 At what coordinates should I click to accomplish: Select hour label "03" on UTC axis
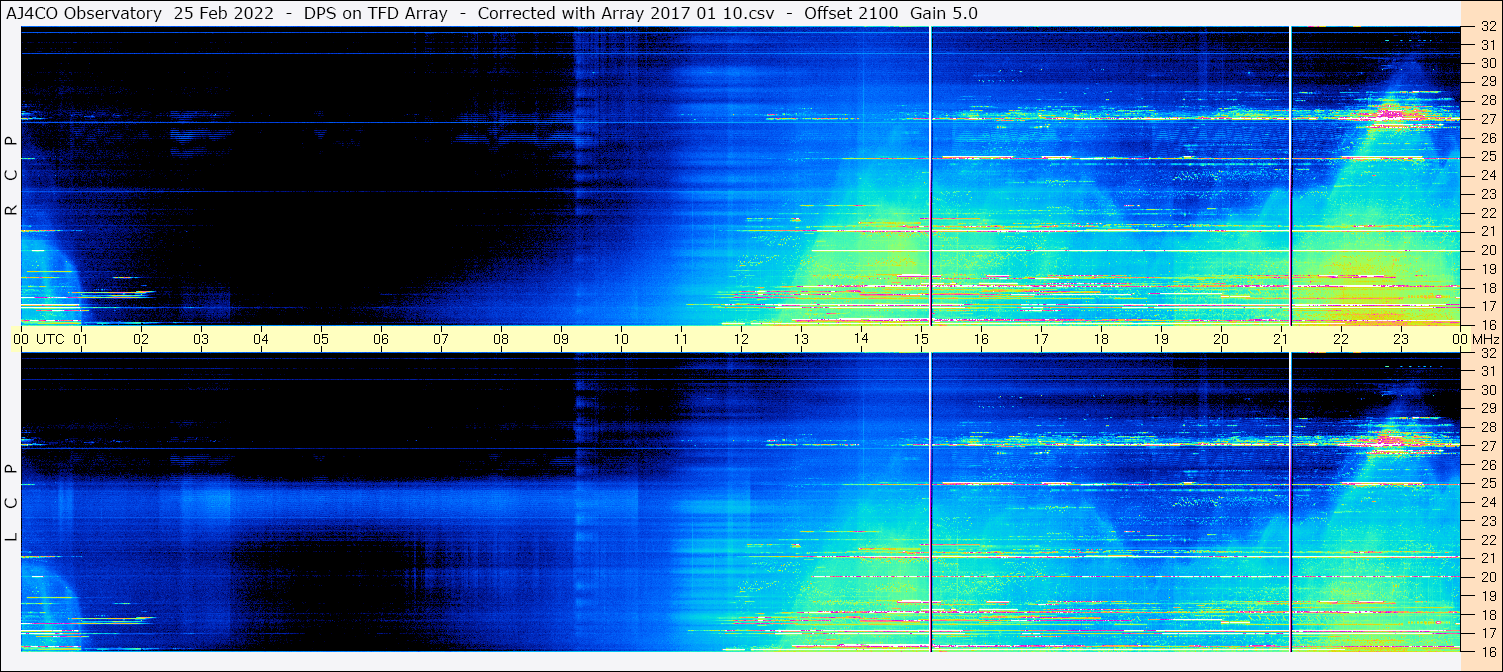[x=201, y=339]
